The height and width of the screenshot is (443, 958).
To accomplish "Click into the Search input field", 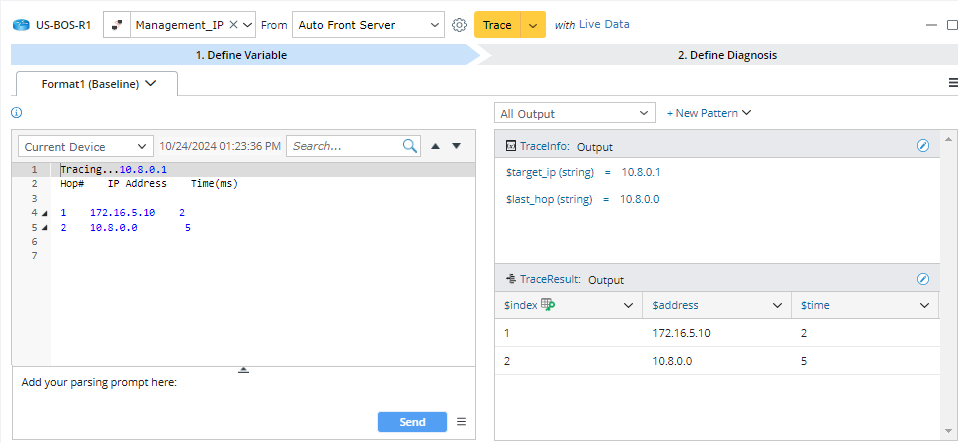I will [x=345, y=146].
